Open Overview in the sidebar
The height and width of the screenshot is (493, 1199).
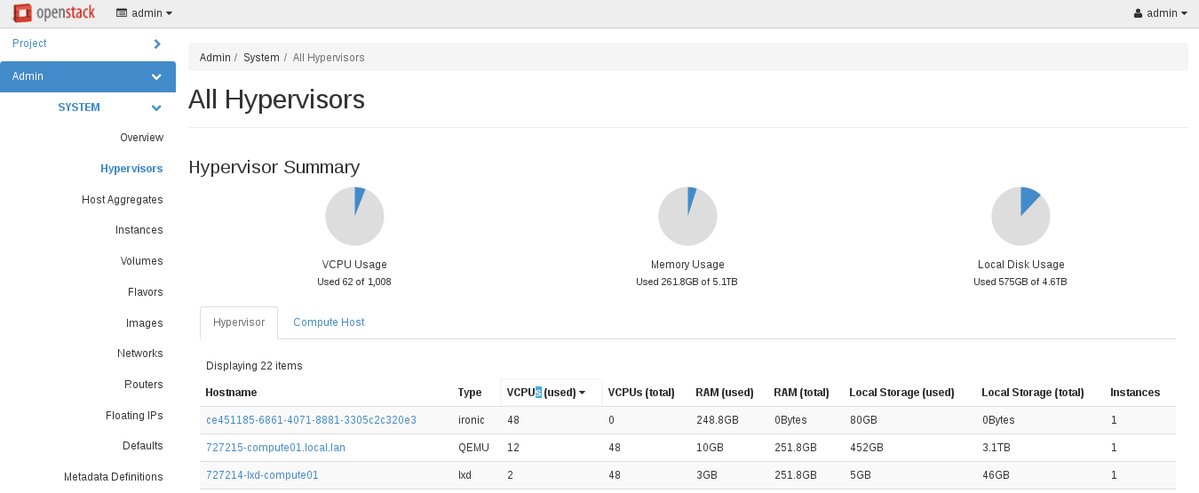click(x=141, y=138)
